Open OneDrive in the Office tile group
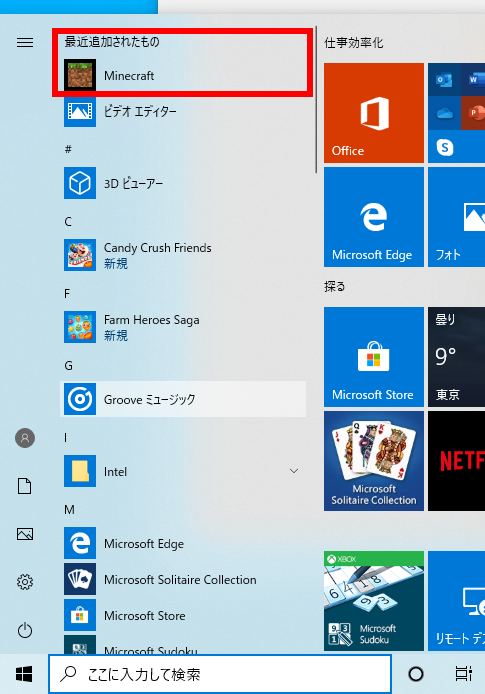Image resolution: width=485 pixels, height=694 pixels. [x=444, y=113]
